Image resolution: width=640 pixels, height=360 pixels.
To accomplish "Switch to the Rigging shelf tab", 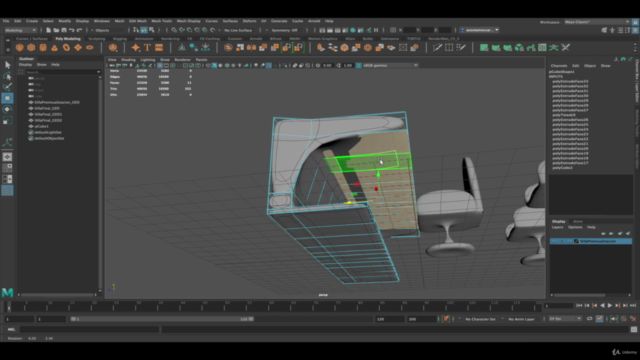I will tap(120, 39).
